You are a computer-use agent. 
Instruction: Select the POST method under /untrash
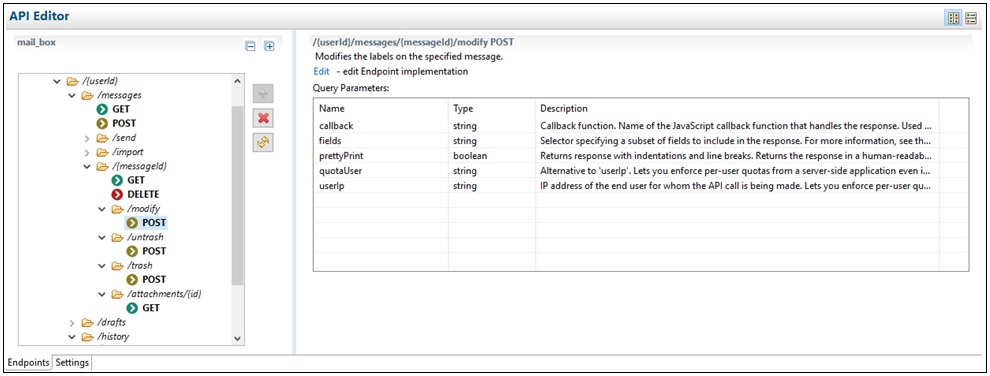(146, 251)
